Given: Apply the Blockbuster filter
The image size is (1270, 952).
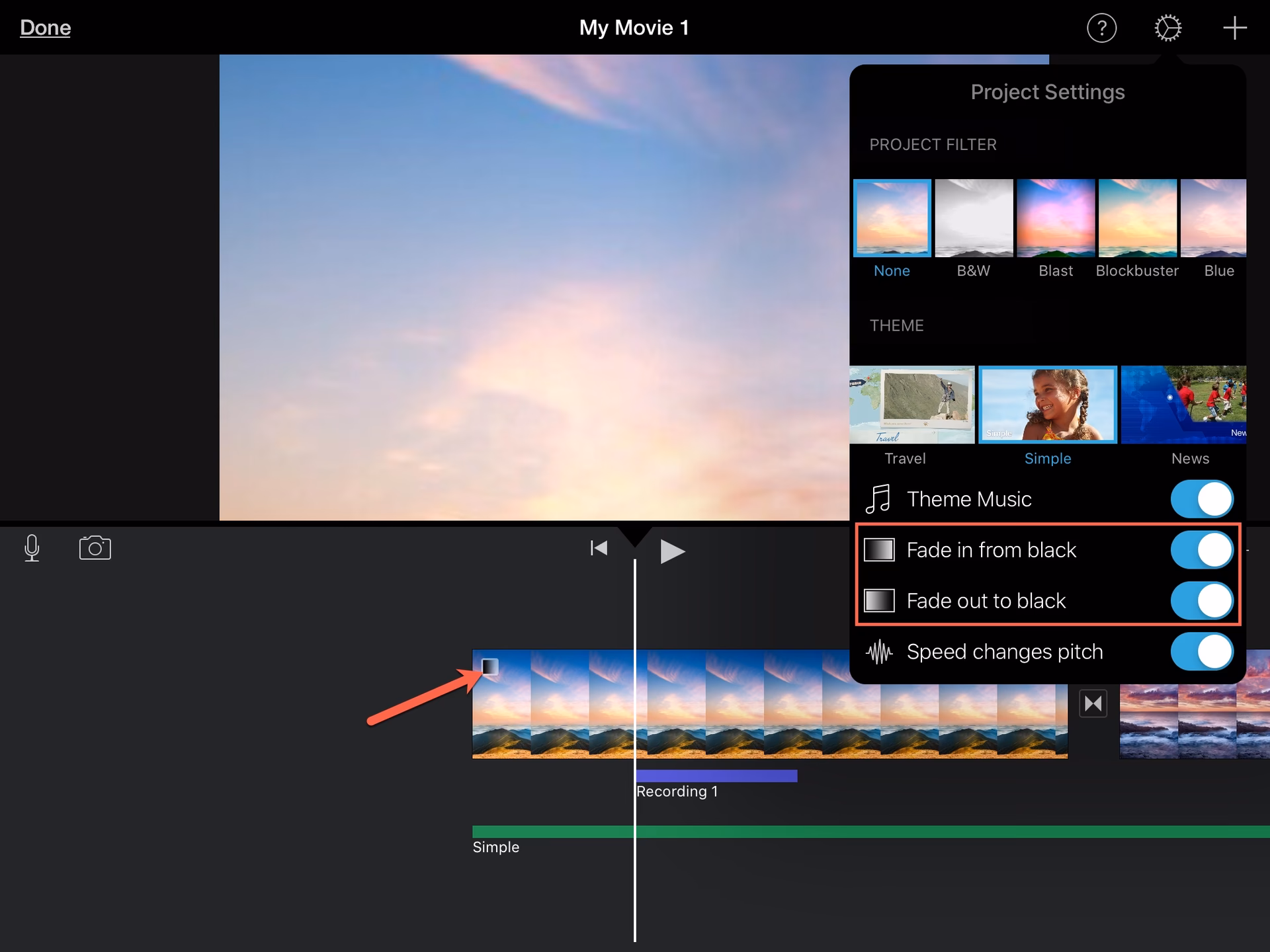Looking at the screenshot, I should pos(1137,218).
